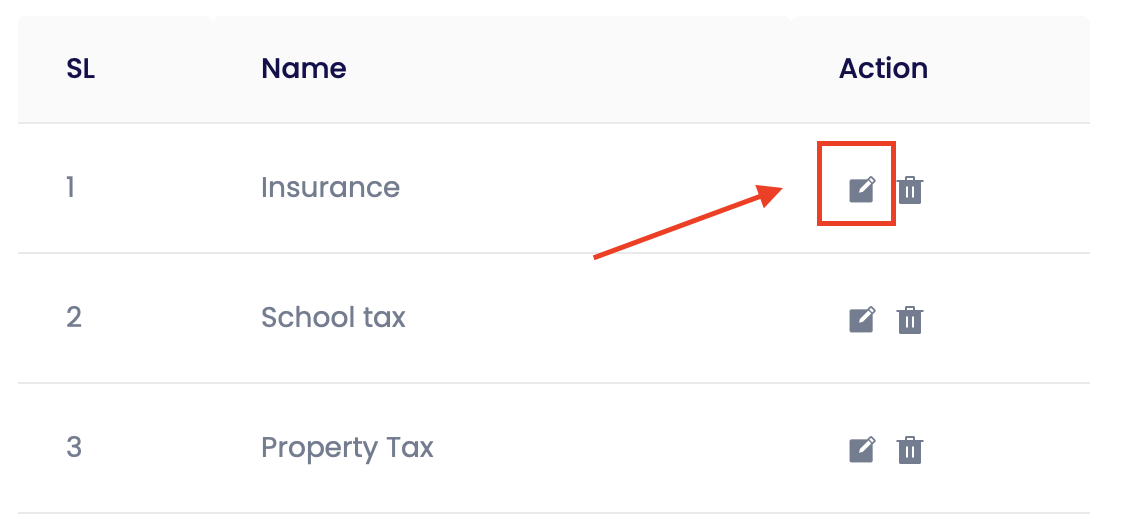The image size is (1130, 516).
Task: Click the border of the red highlight box
Action: (856, 143)
